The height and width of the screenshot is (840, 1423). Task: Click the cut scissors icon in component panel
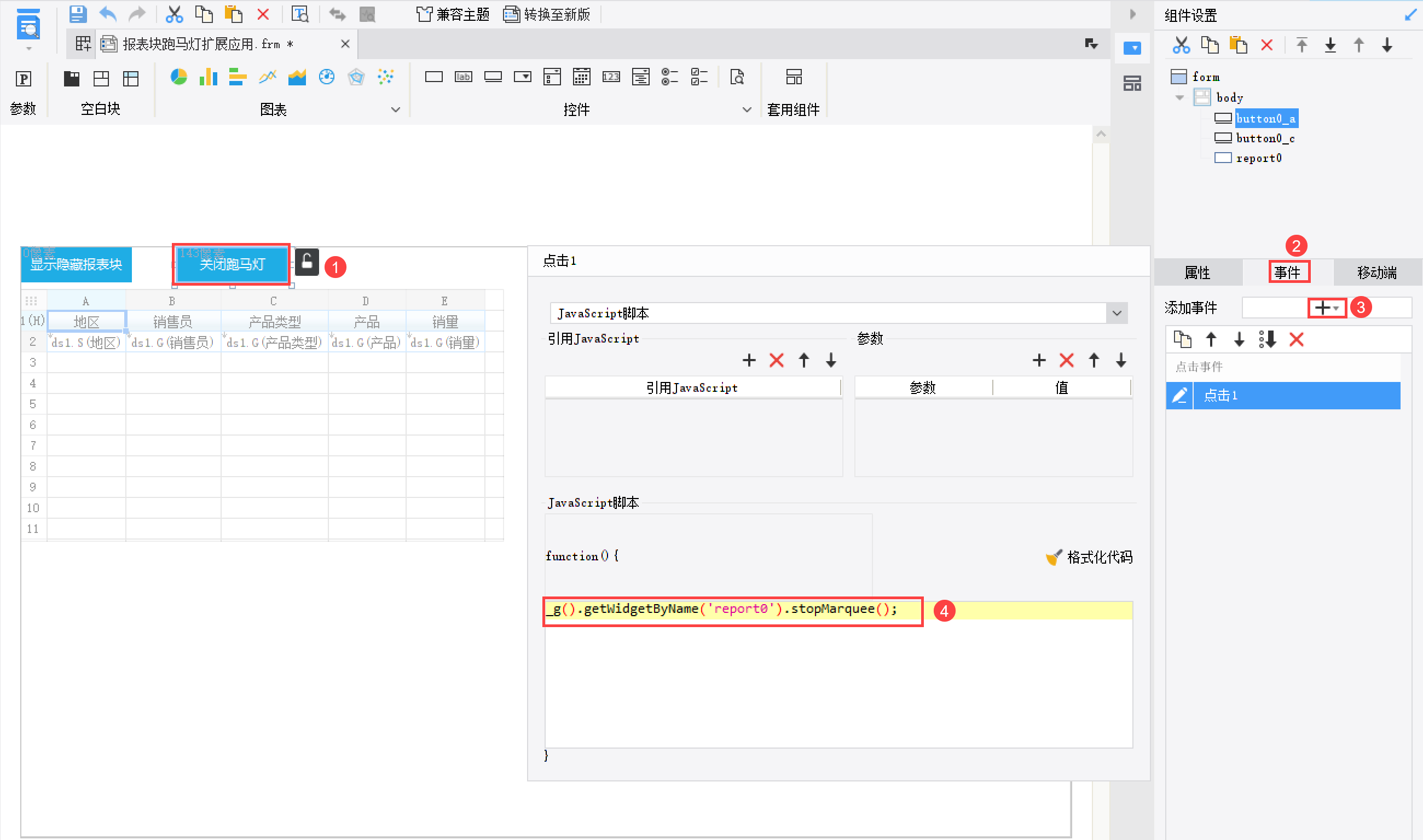pos(1181,45)
